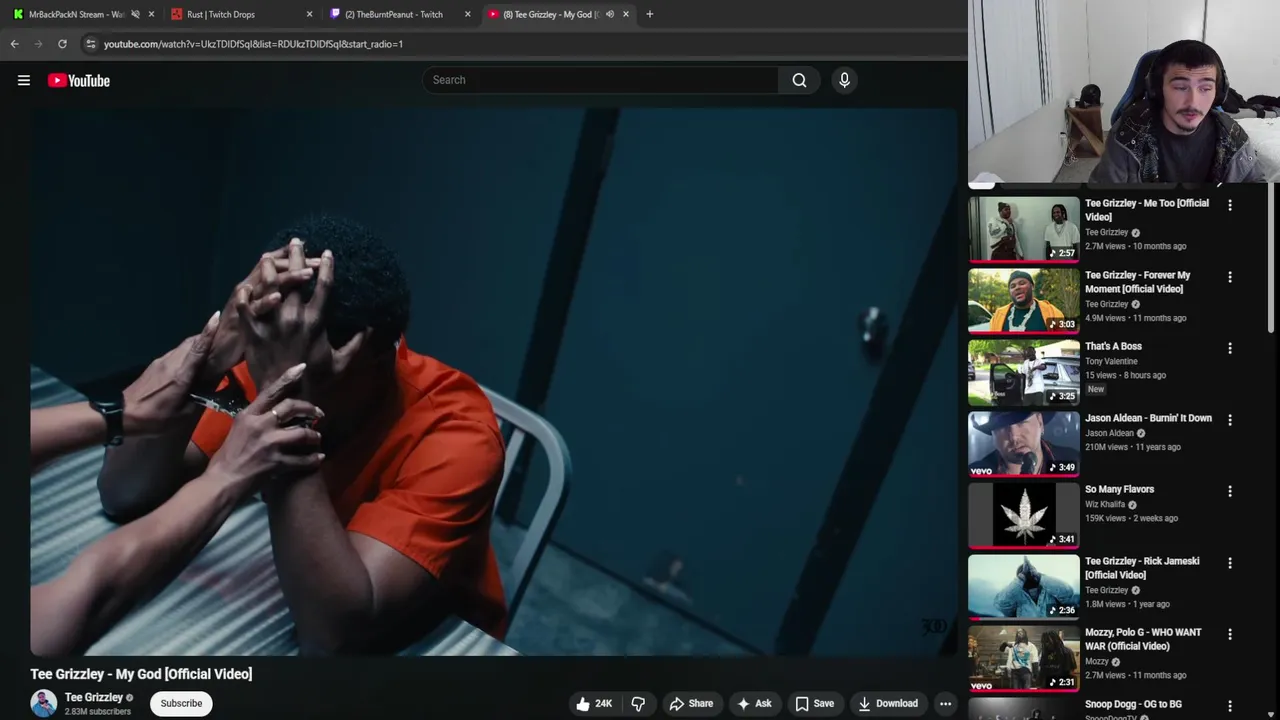Open the YouTube hamburger guide menu
The width and height of the screenshot is (1280, 720).
point(24,81)
